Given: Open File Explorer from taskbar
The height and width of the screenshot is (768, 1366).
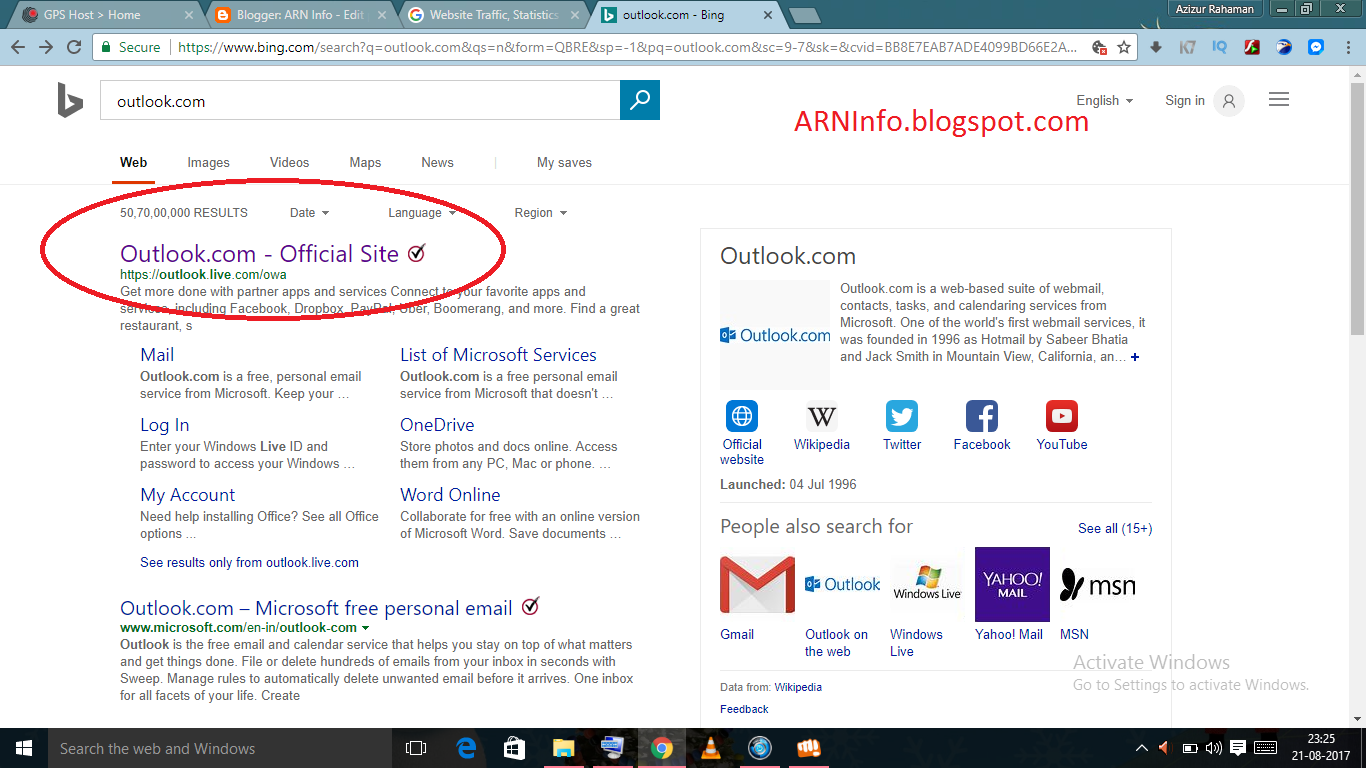Looking at the screenshot, I should [x=564, y=748].
